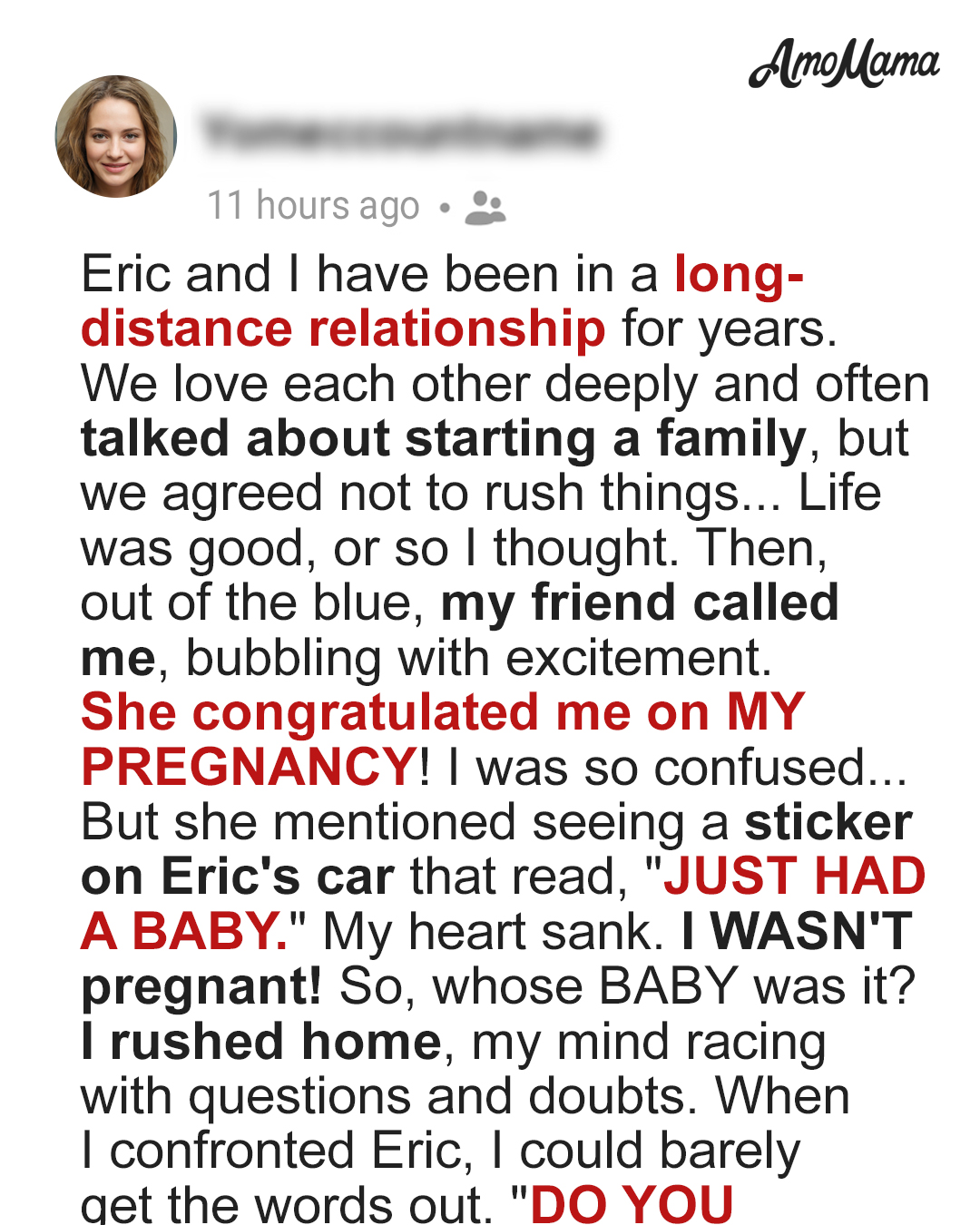Click the 'So, whose BABY was it?' sentence
980x1225 pixels.
tap(627, 986)
